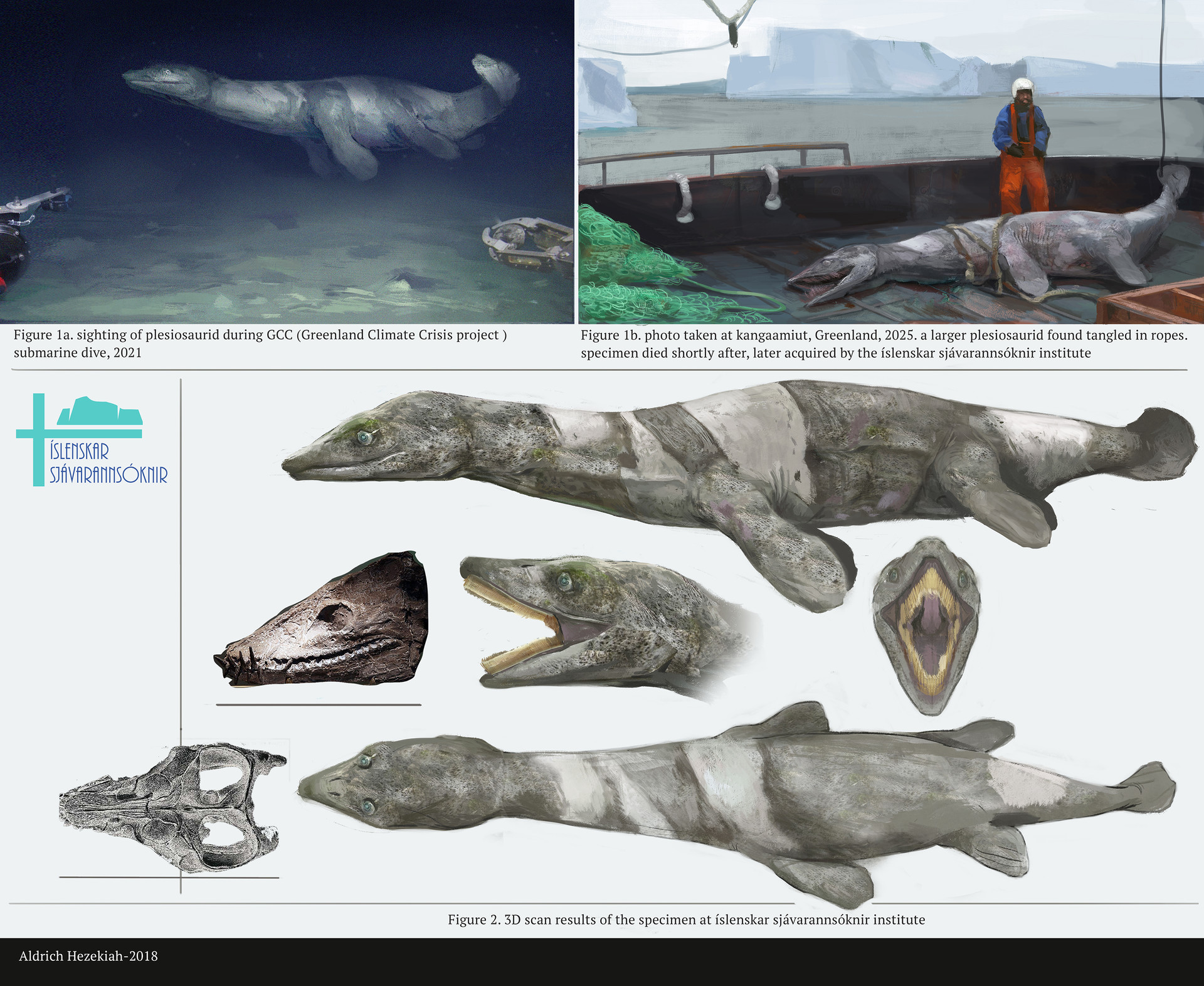The height and width of the screenshot is (986, 1204).
Task: Expand the Figure 1b caption description
Action: 878,342
